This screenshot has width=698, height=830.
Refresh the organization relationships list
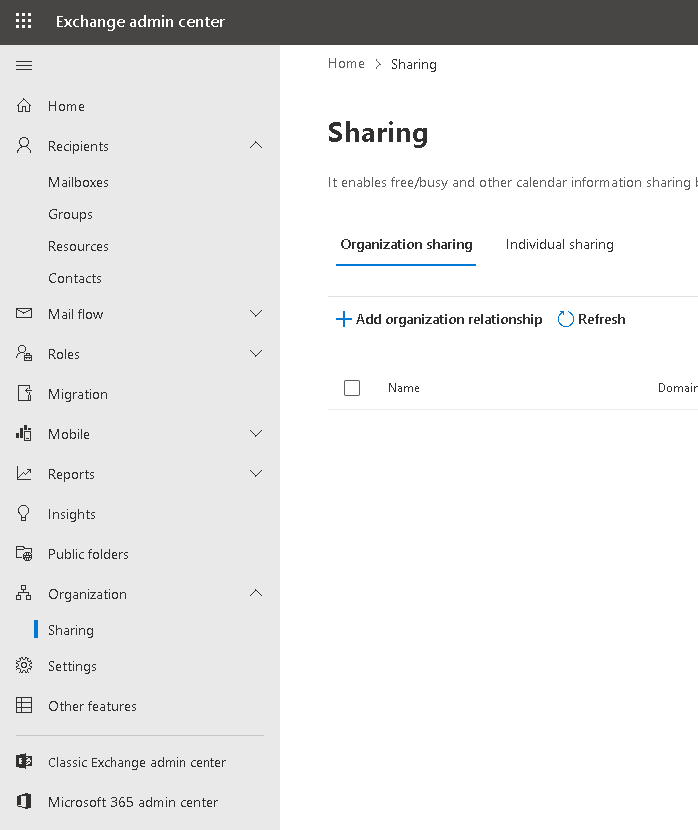tap(591, 318)
